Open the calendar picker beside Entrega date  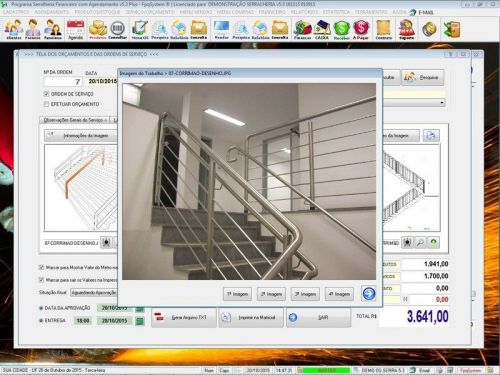pos(140,321)
